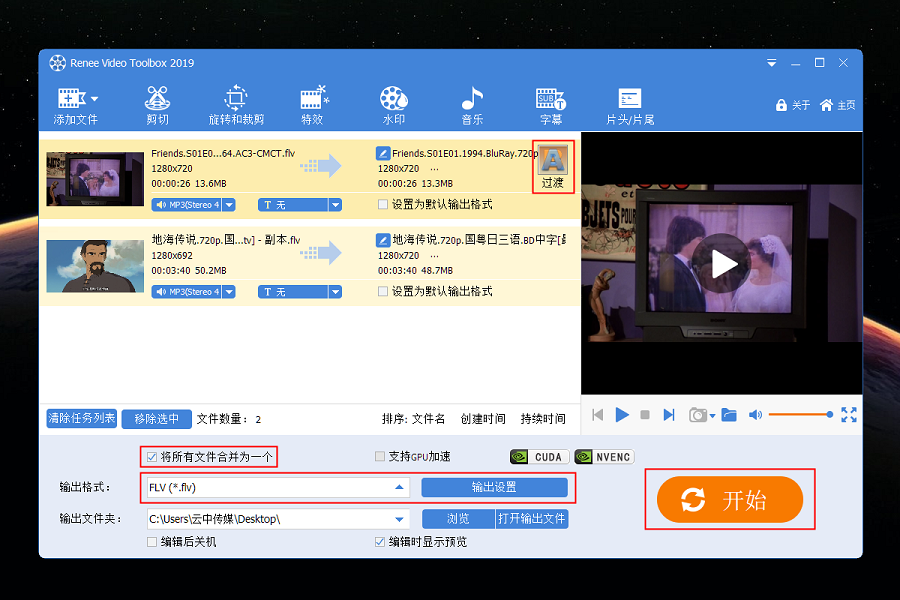Open the 字幕 subtitle tool
Viewport: 900px width, 600px height.
[x=551, y=105]
